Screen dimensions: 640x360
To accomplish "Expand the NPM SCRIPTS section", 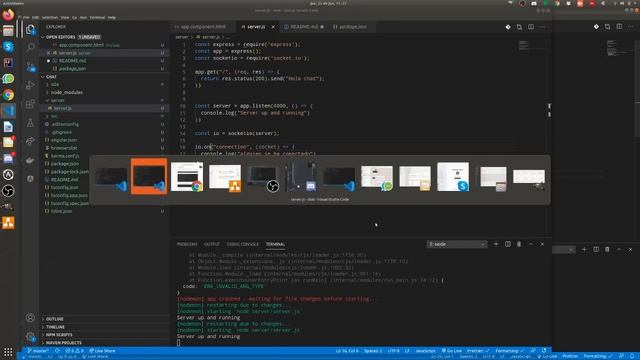I will click(59, 335).
